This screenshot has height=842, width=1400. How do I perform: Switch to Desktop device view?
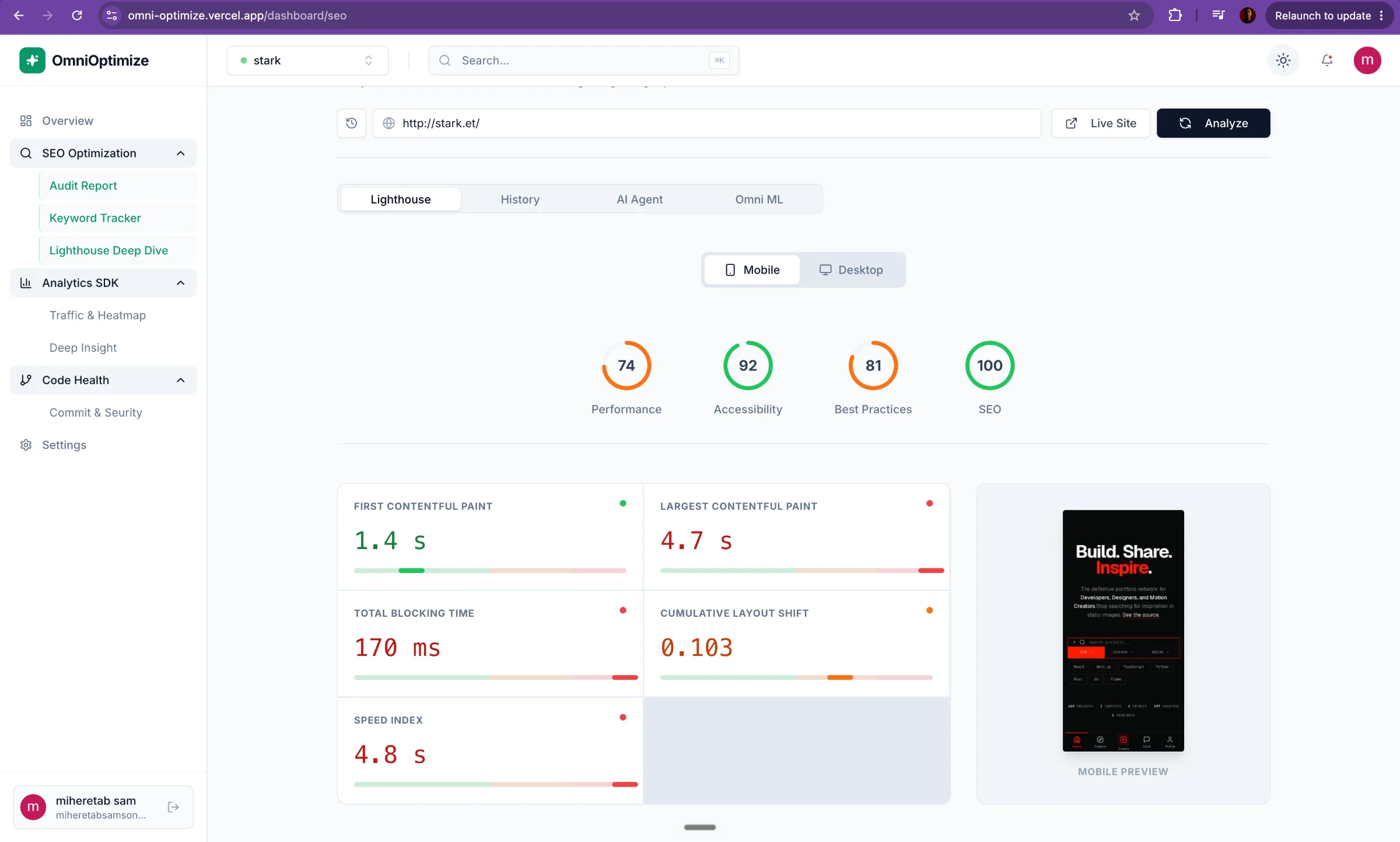tap(851, 270)
